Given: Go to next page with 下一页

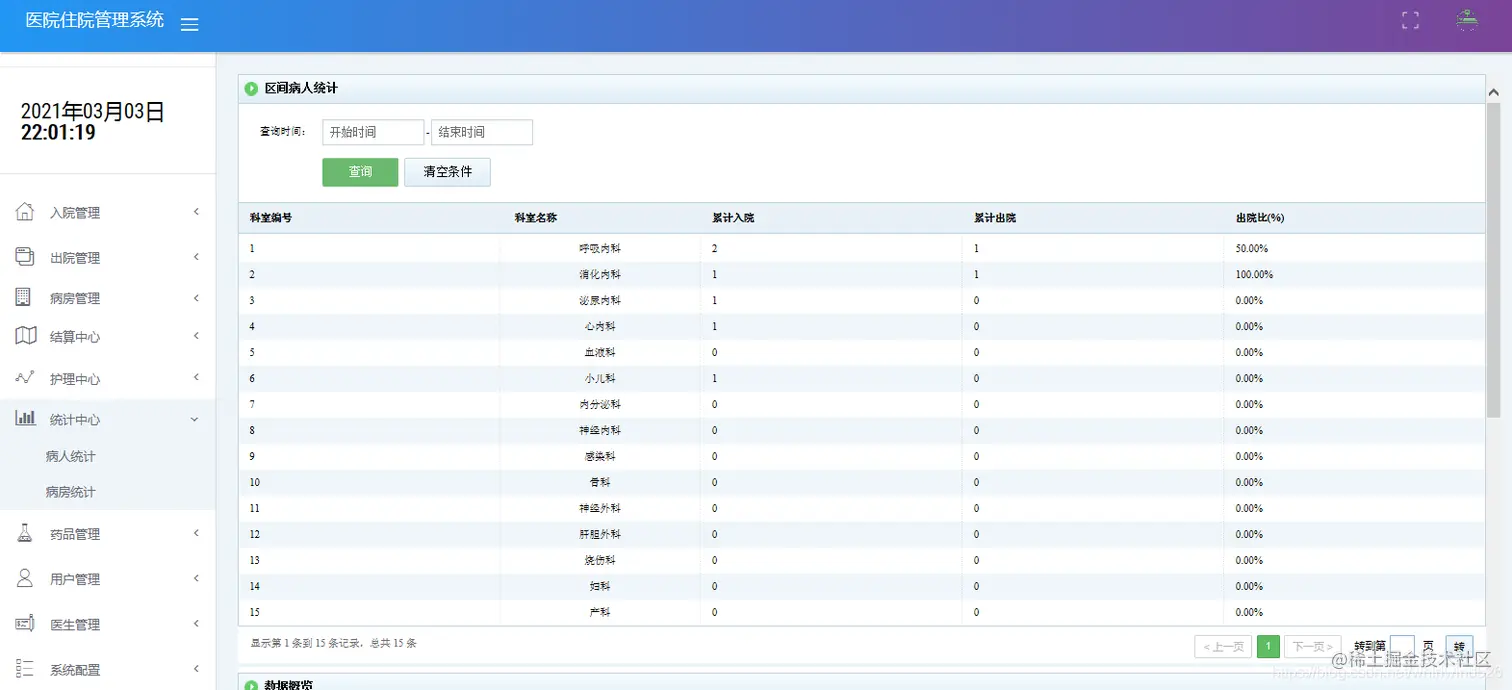Looking at the screenshot, I should [x=1313, y=647].
